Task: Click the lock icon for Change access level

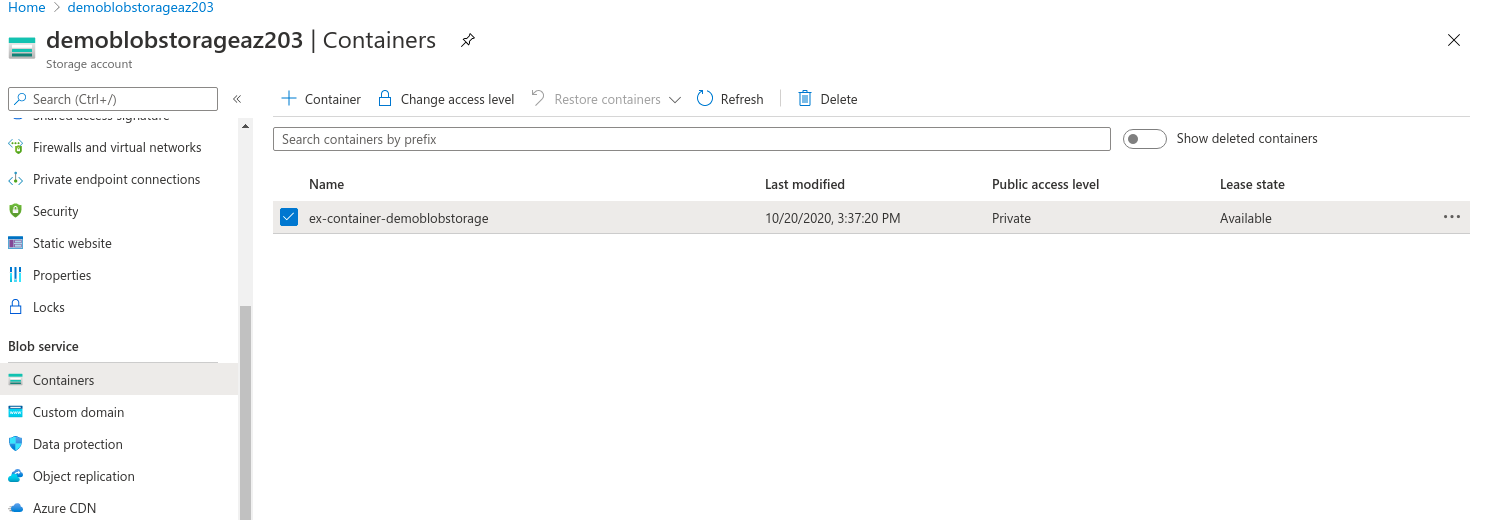Action: tap(385, 98)
